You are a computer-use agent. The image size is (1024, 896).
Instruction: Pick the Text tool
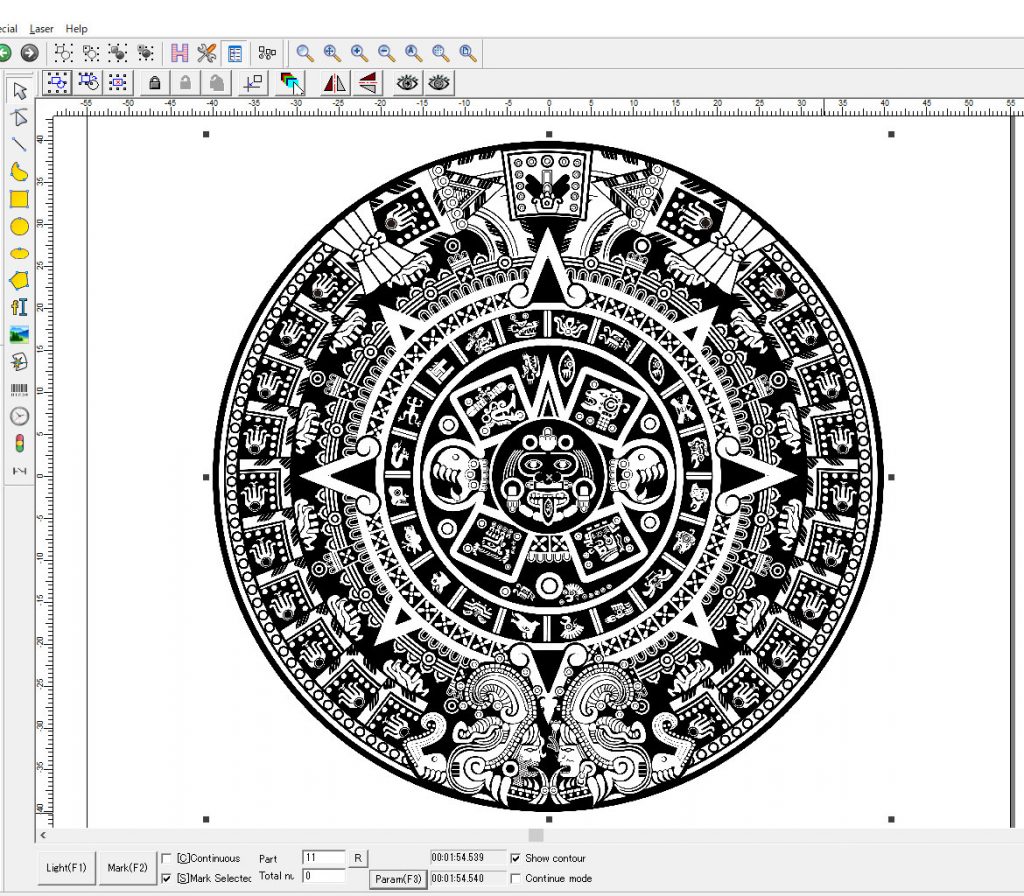click(x=20, y=307)
